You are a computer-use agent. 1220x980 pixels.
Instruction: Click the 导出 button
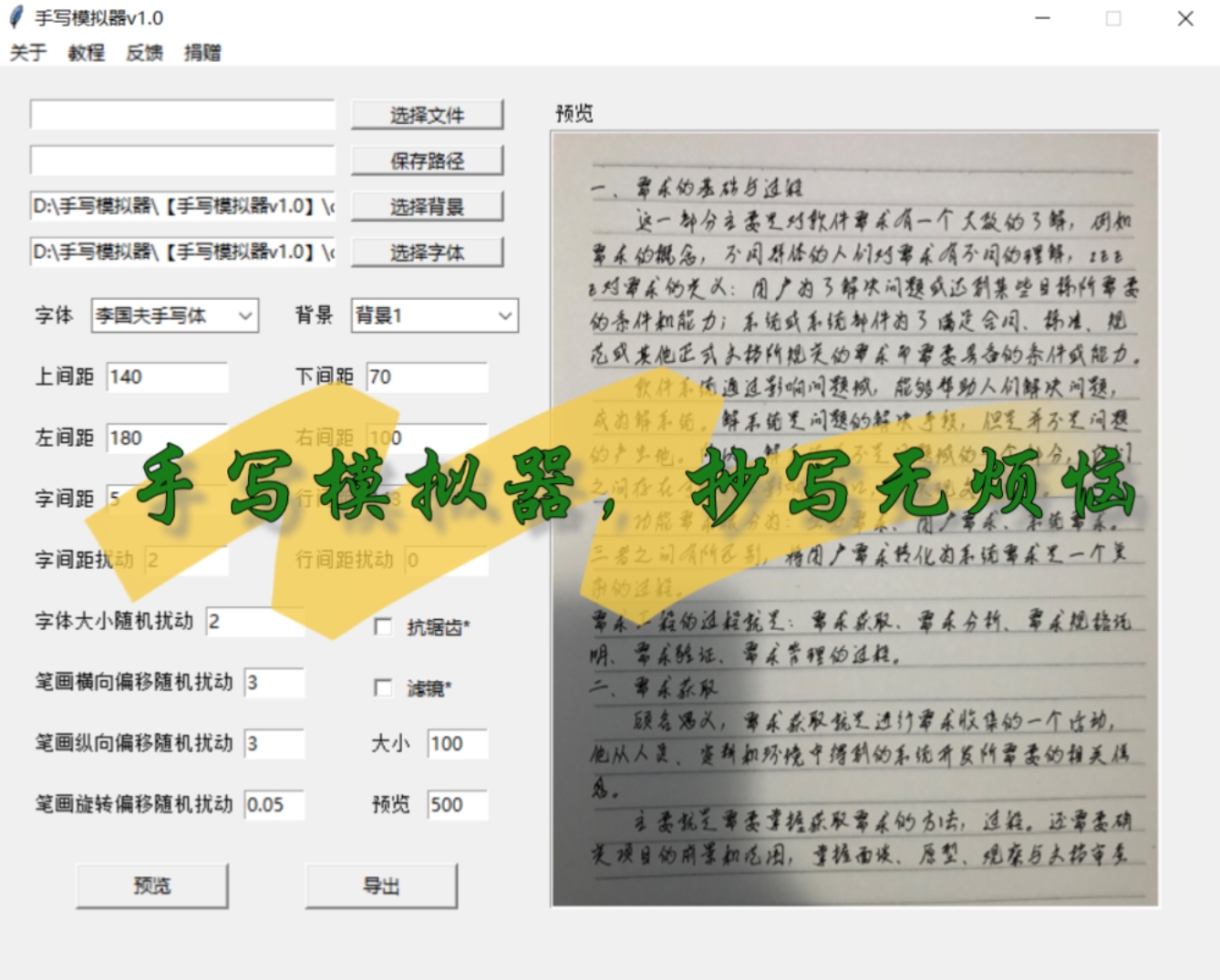381,885
